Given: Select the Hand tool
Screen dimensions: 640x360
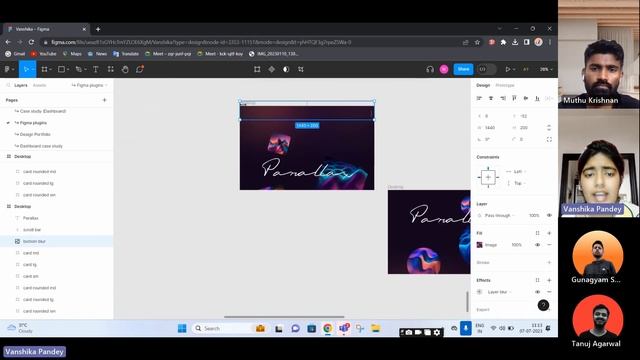Looking at the screenshot, I should tap(125, 69).
